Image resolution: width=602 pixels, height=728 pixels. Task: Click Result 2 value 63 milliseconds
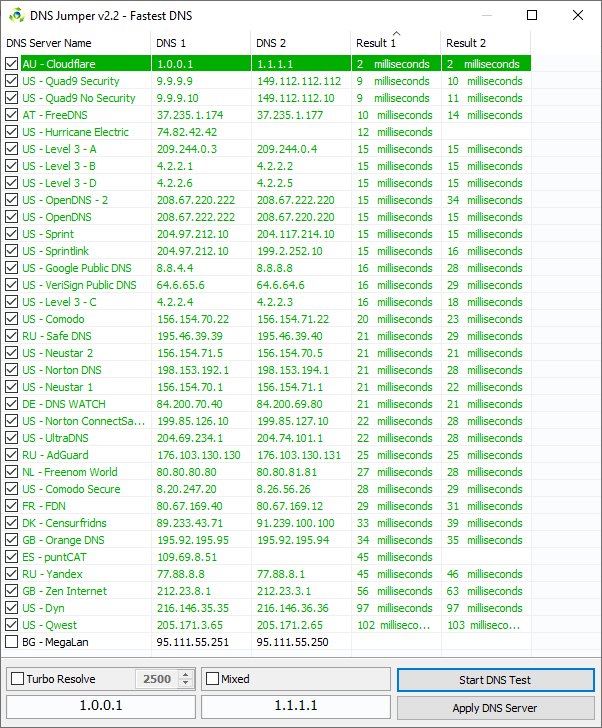[485, 591]
